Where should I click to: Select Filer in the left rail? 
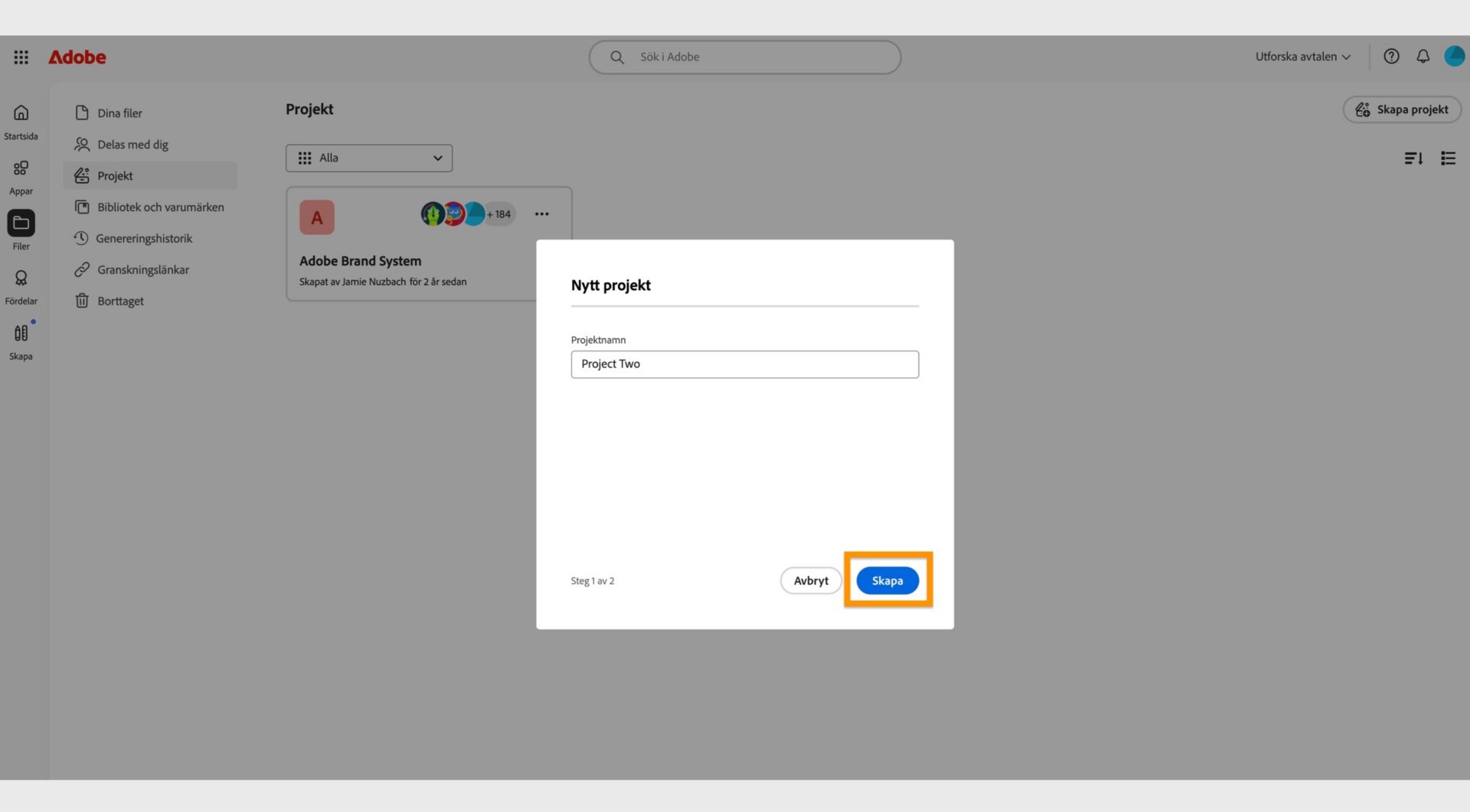click(x=21, y=231)
